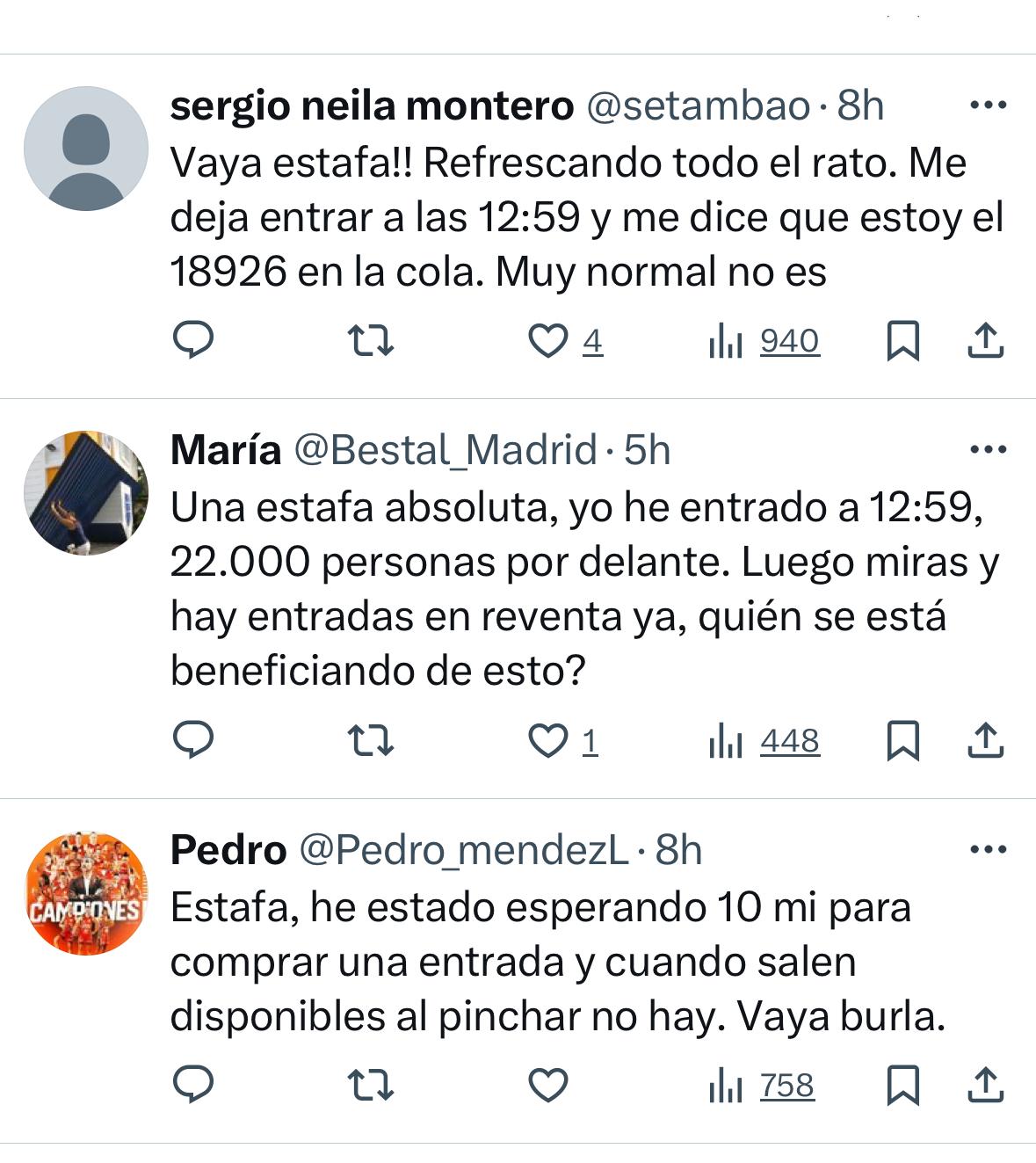This screenshot has height=1163, width=1036.
Task: Open María's profile picture
Action: tap(85, 492)
